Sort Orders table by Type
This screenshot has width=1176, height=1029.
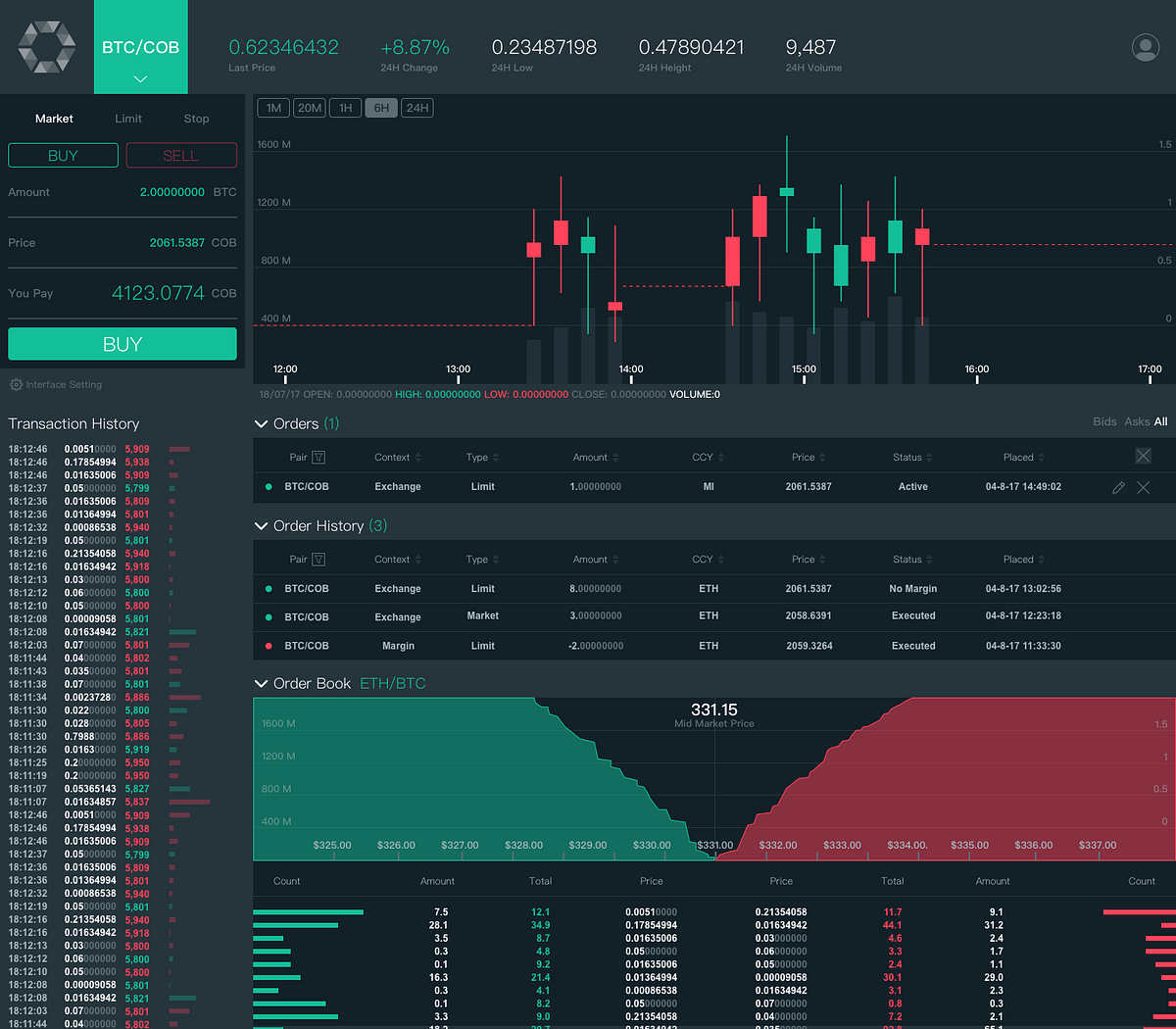point(482,457)
